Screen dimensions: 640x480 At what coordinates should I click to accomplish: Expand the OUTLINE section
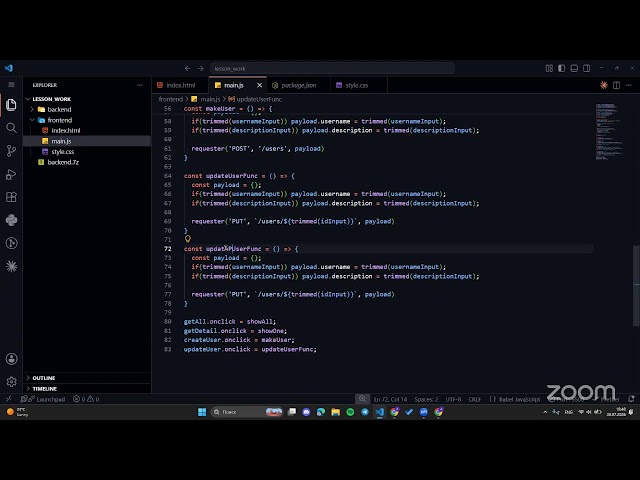(44, 378)
